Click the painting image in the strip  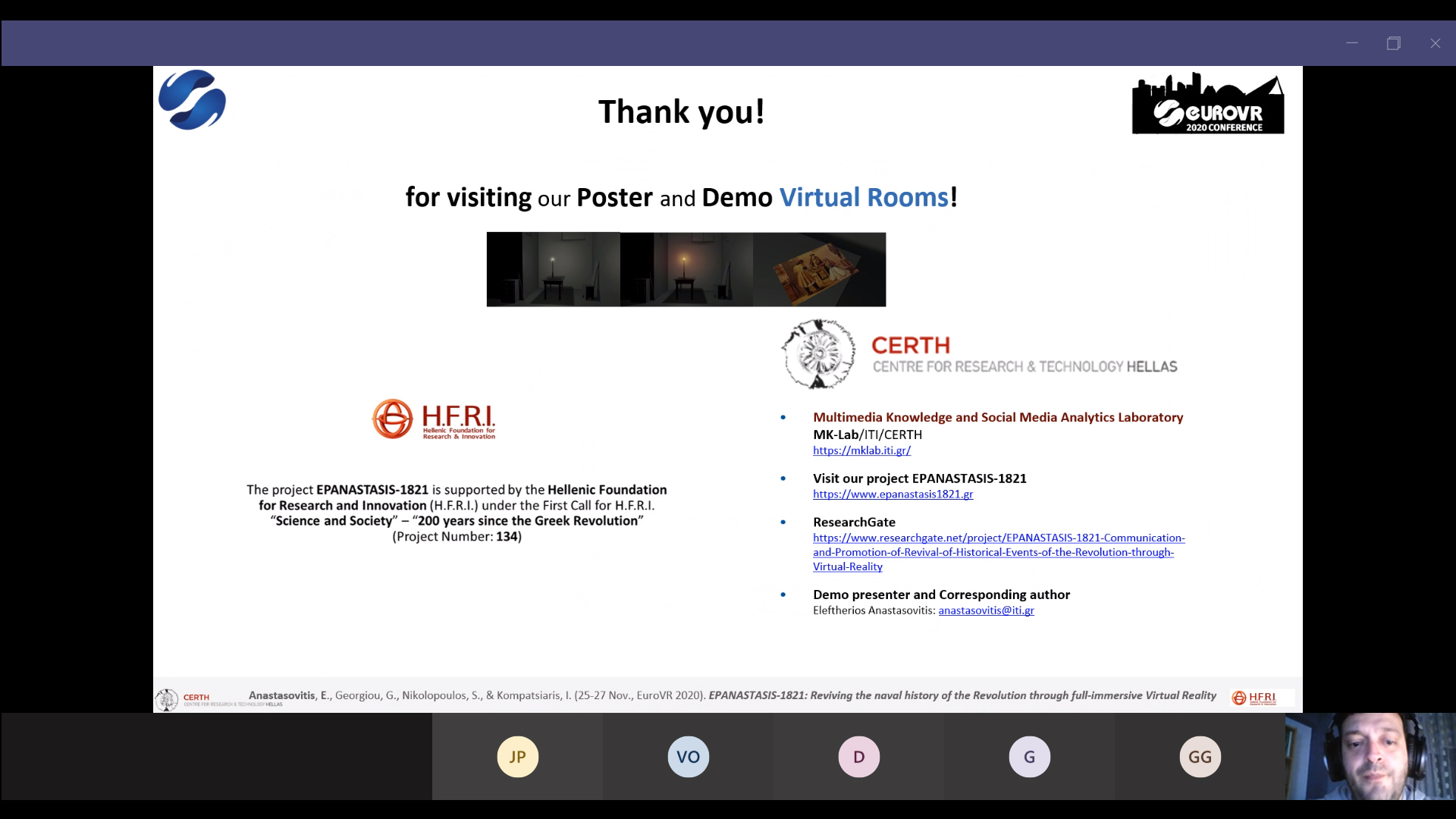tap(820, 269)
